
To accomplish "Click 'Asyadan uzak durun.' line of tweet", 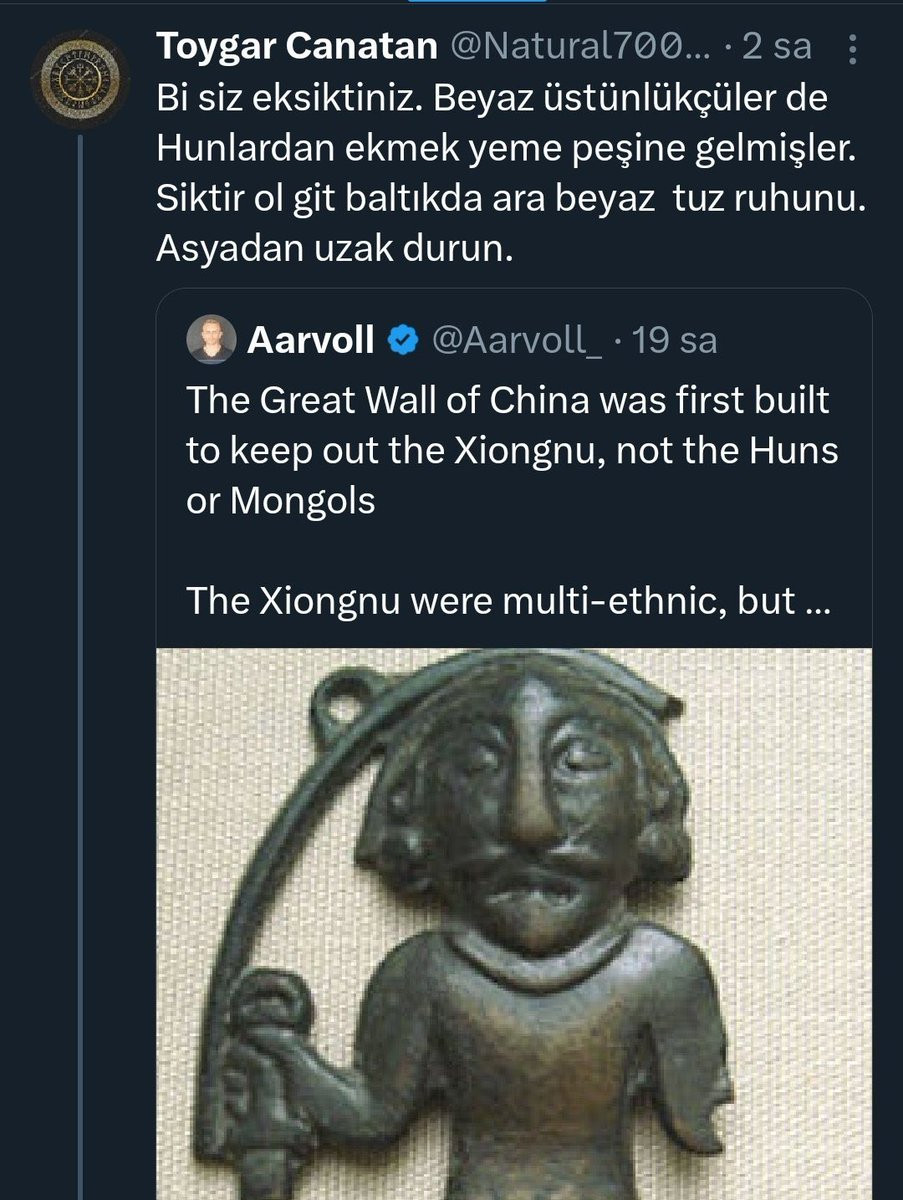I will pyautogui.click(x=334, y=250).
